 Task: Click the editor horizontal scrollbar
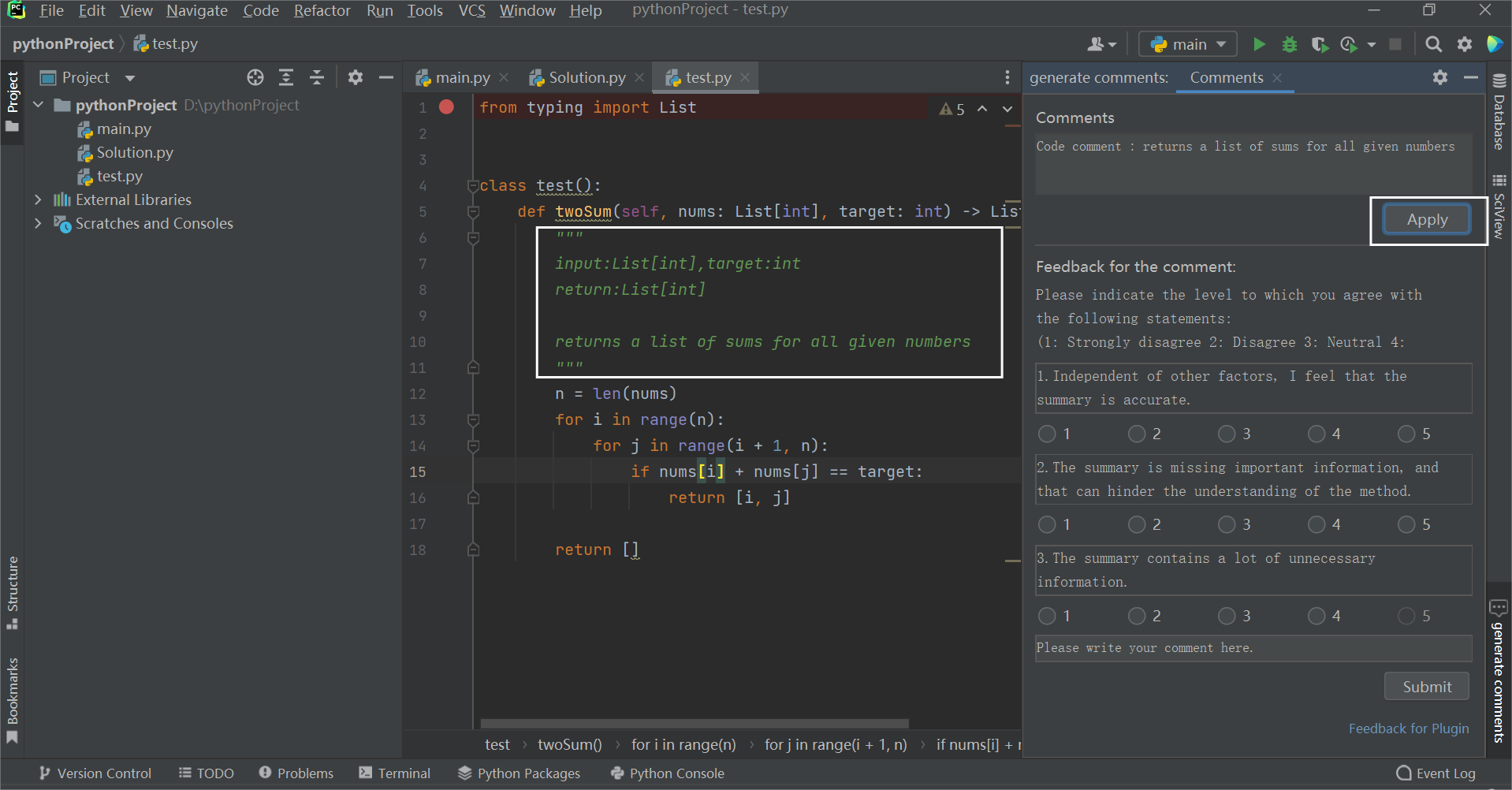pos(695,723)
